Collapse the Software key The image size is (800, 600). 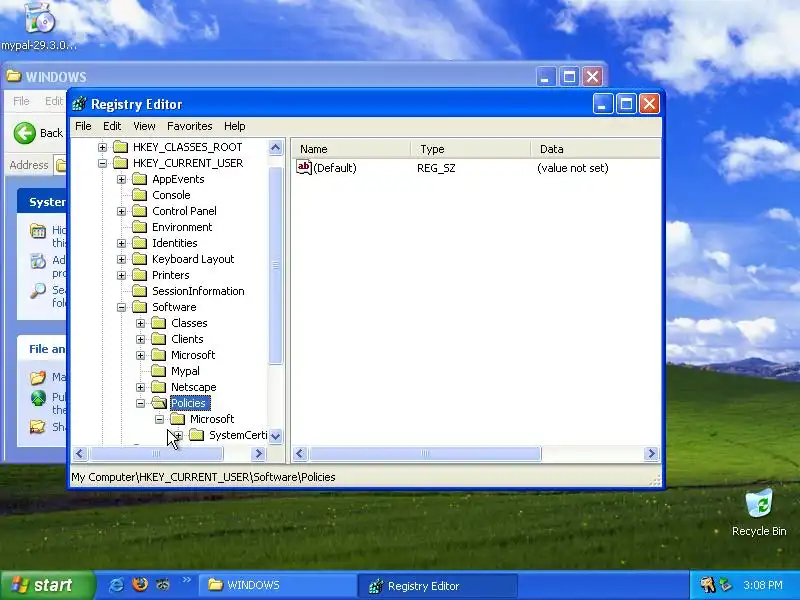[121, 307]
